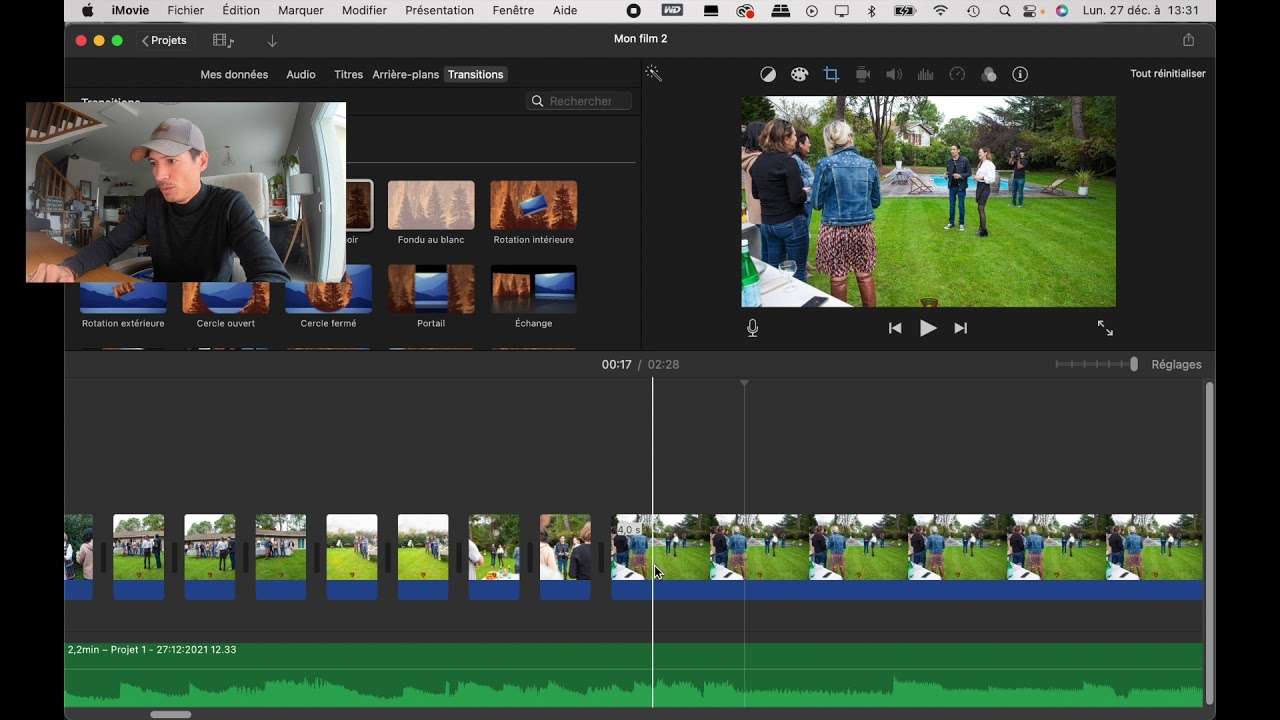
Task: Open the volume adjustment tool
Action: click(x=894, y=74)
